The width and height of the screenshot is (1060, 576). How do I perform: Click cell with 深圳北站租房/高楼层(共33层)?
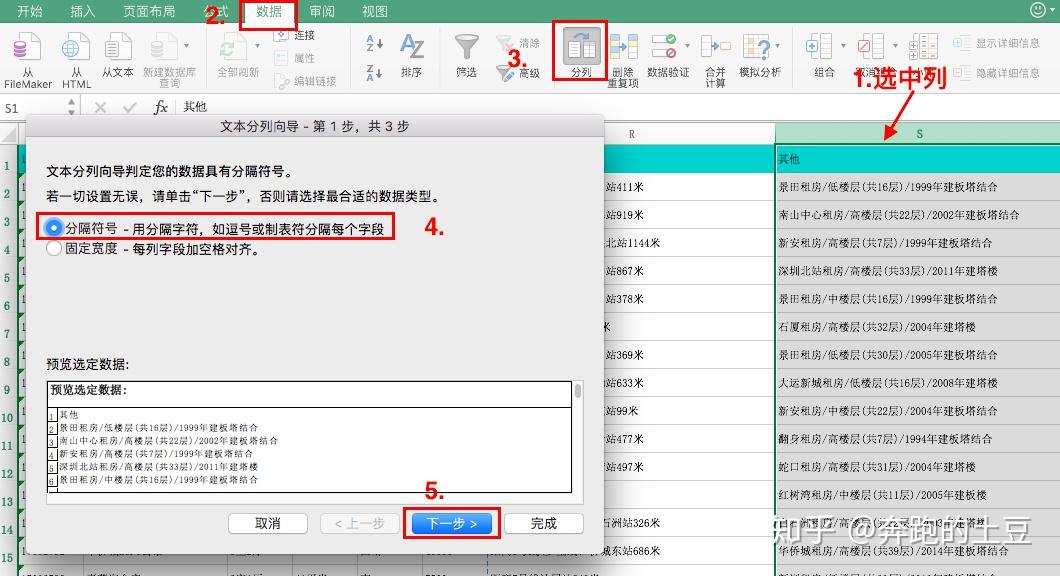tap(918, 270)
